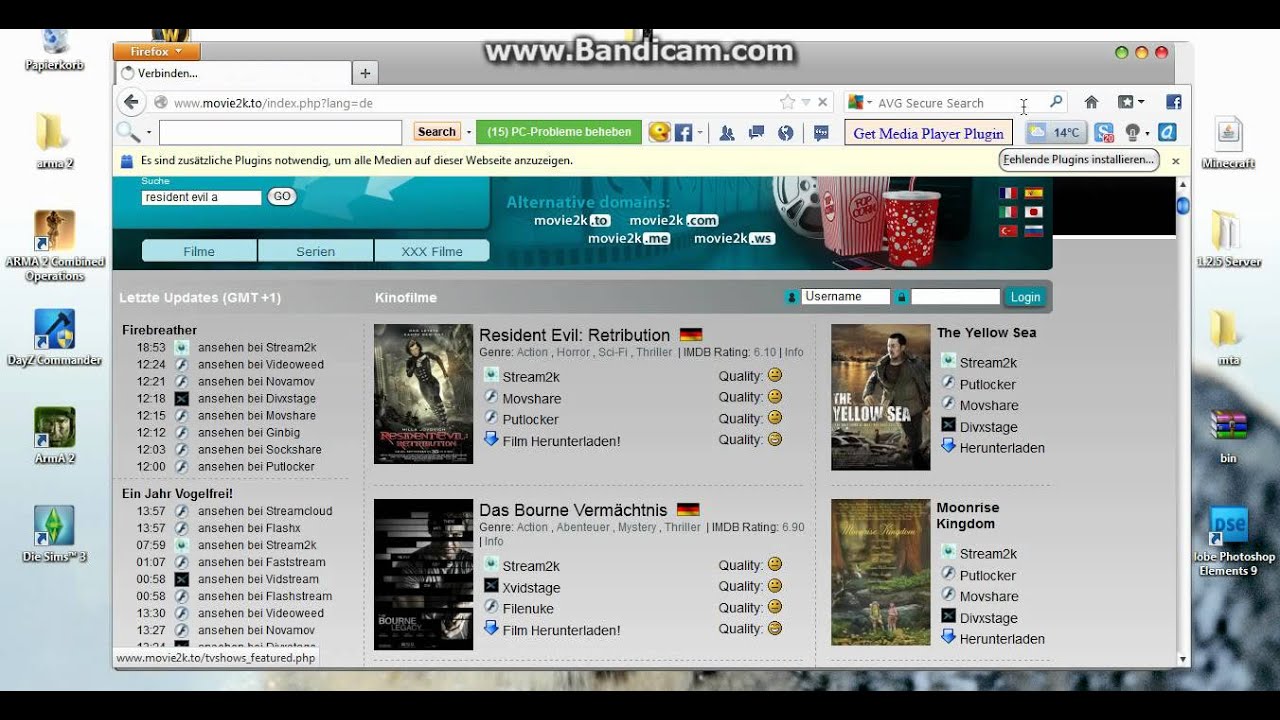Viewport: 1280px width, 720px height.
Task: Expand the AVG search engine dropdown arrow
Action: coord(869,103)
